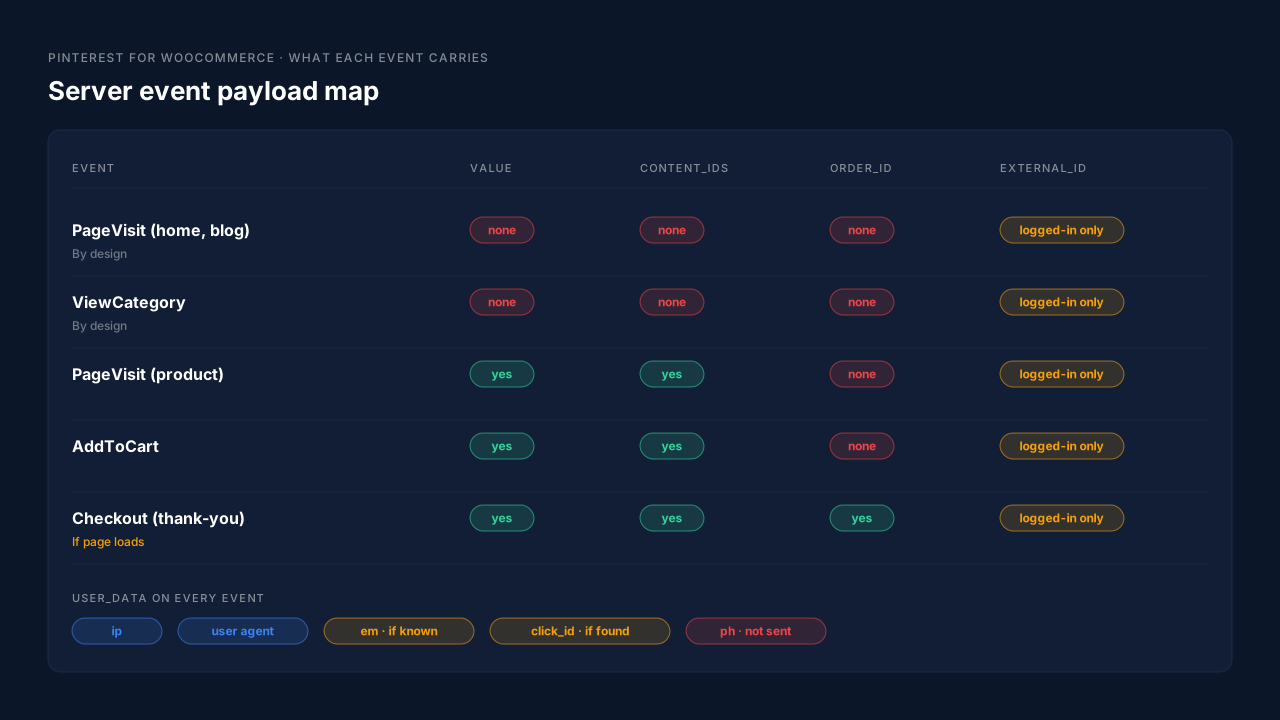
Task: Click the ORDER_ID column header
Action: [x=861, y=168]
